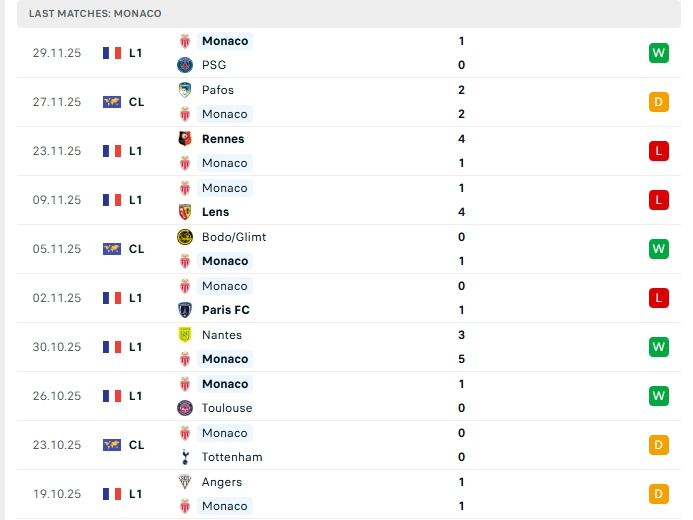Click the Last Matches: Monaco header
The width and height of the screenshot is (693, 520).
[95, 13]
